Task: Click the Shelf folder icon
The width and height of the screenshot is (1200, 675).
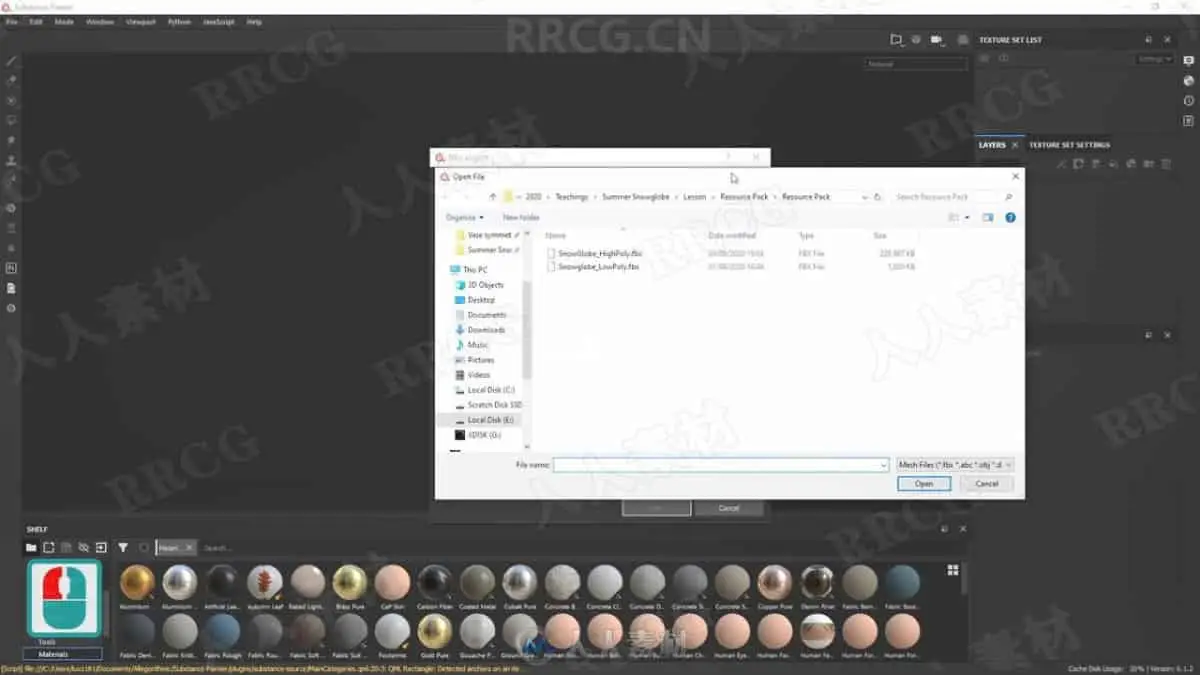Action: point(31,548)
